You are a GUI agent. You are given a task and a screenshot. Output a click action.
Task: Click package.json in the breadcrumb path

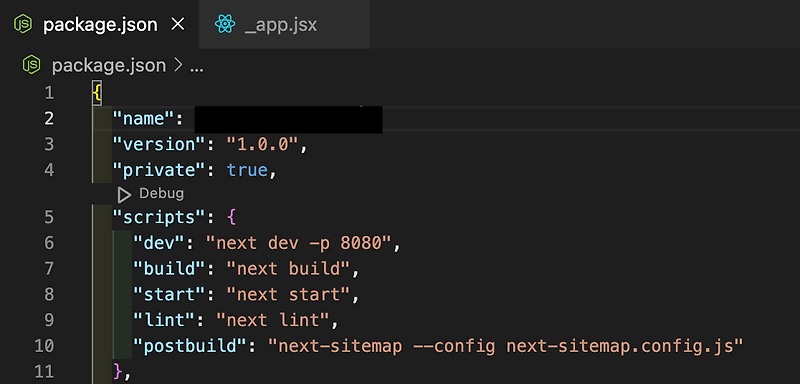(109, 66)
